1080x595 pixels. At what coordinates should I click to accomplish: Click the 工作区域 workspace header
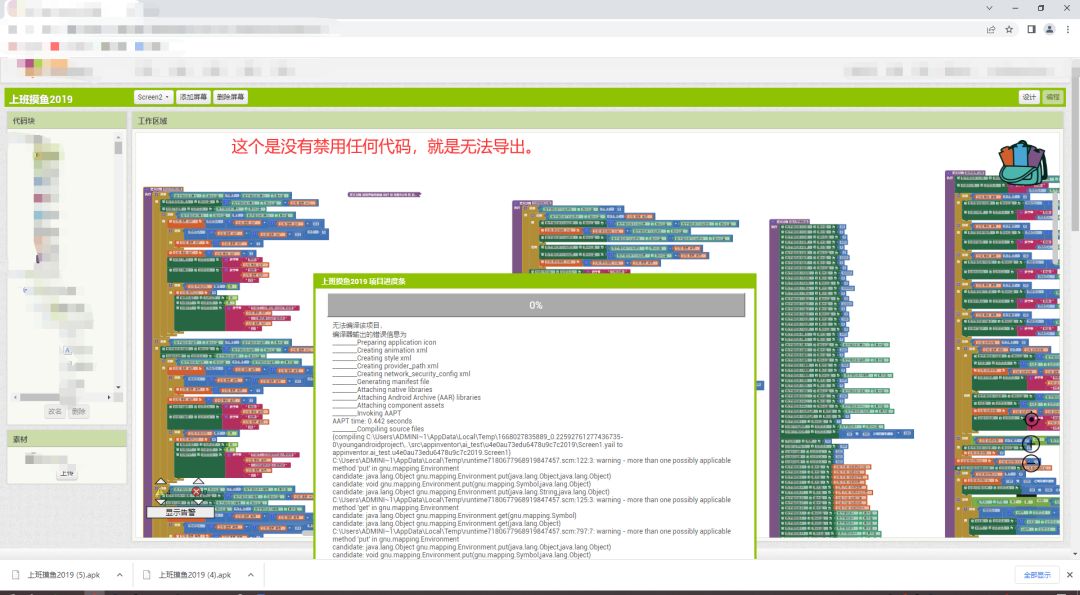(x=597, y=121)
